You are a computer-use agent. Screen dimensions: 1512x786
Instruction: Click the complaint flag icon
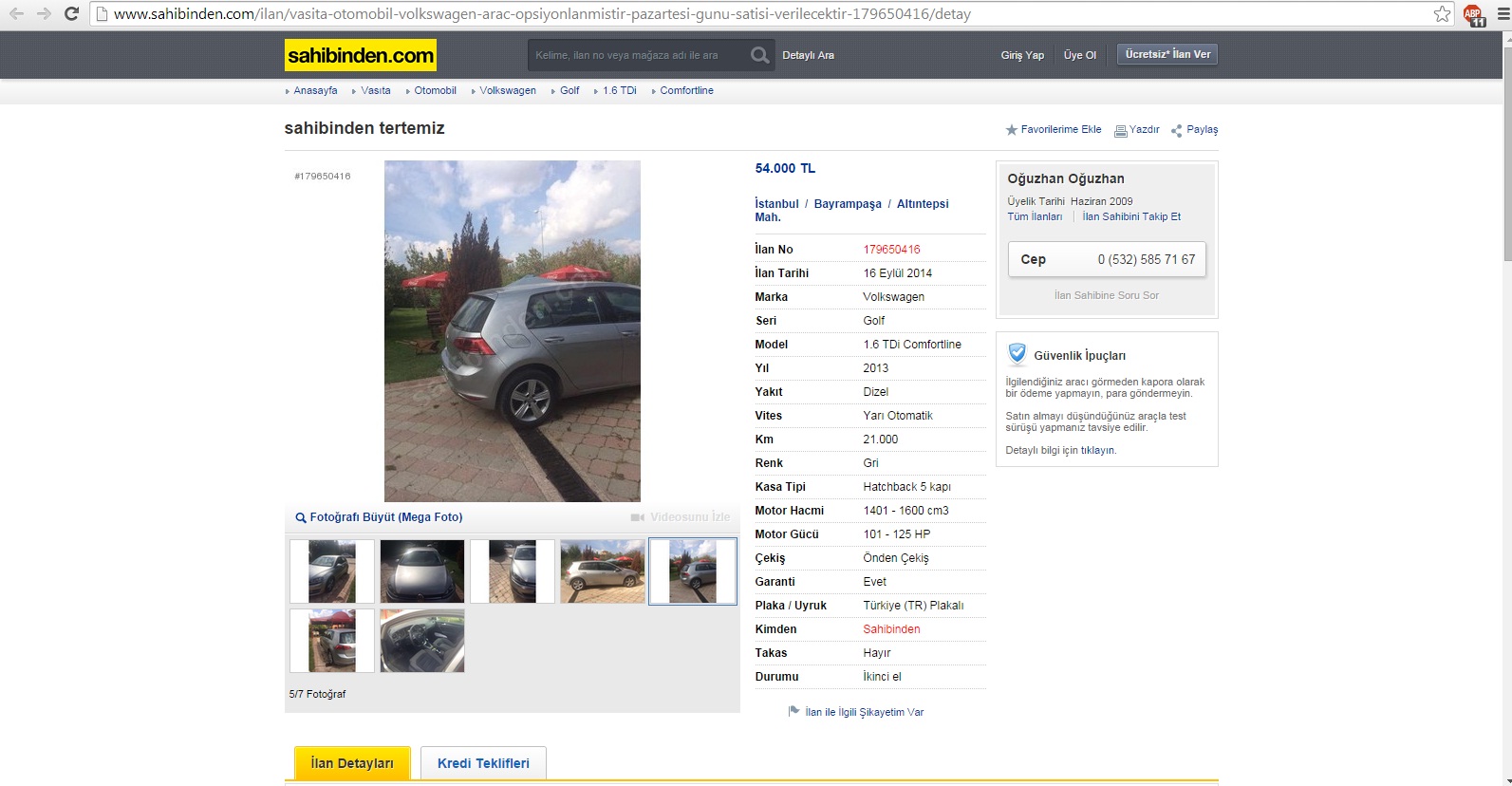[793, 711]
